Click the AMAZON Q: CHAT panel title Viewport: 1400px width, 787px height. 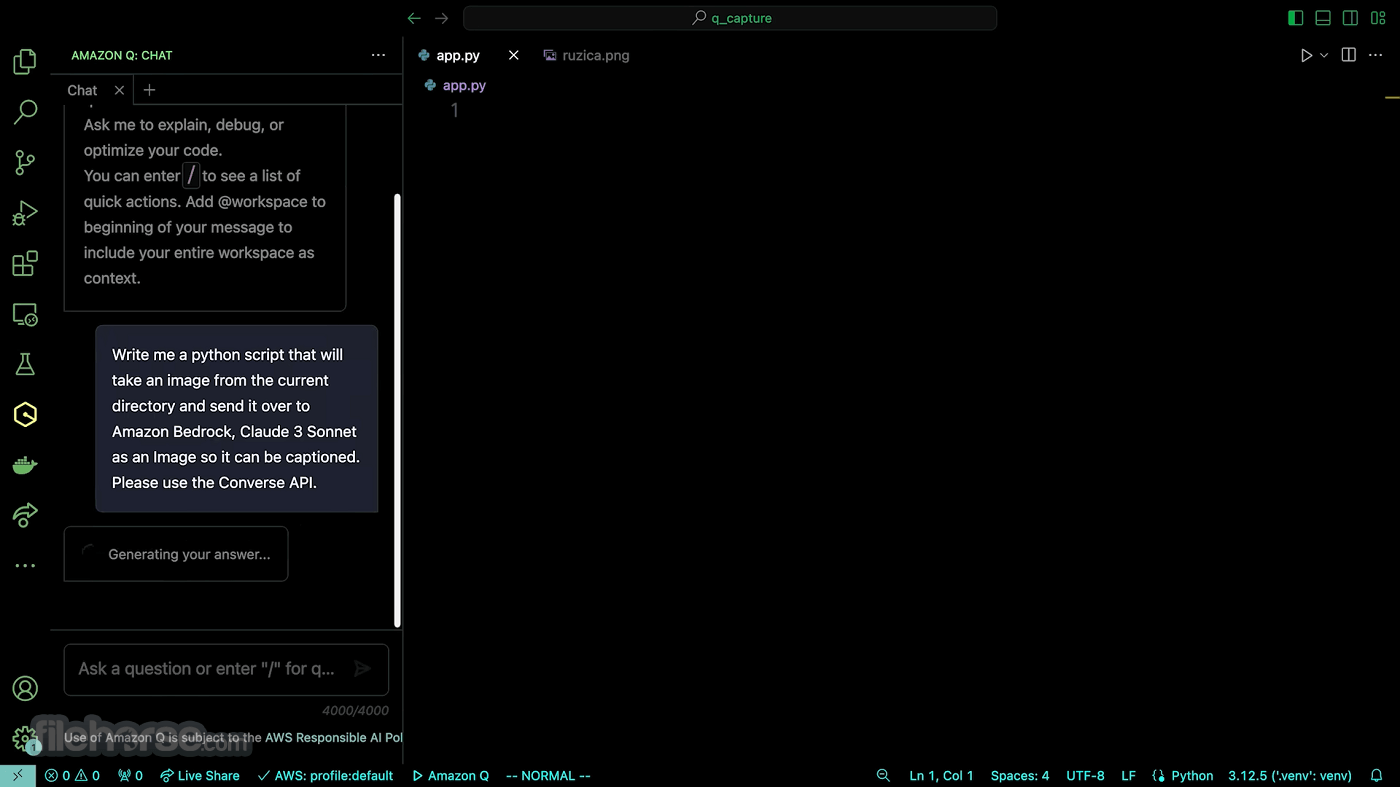click(122, 55)
